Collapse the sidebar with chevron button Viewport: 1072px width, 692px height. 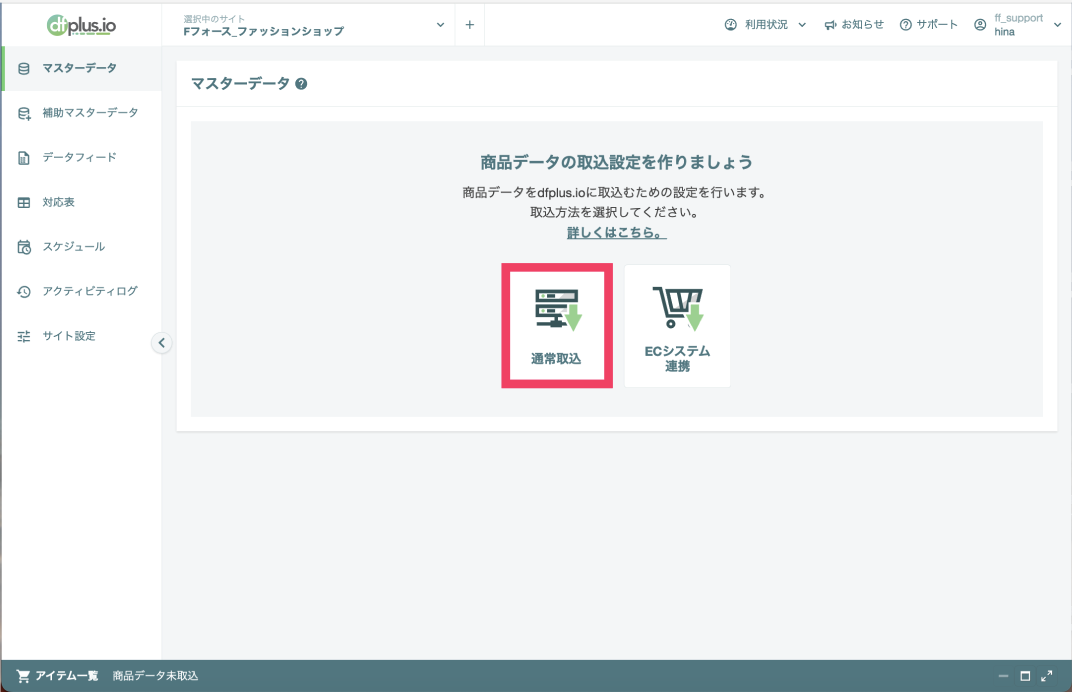click(x=161, y=343)
